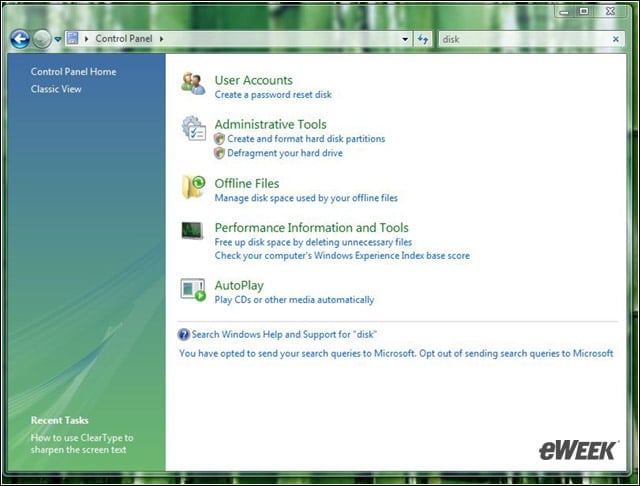Viewport: 640px width, 486px height.
Task: Open the Administrative Tools heading
Action: coord(271,124)
